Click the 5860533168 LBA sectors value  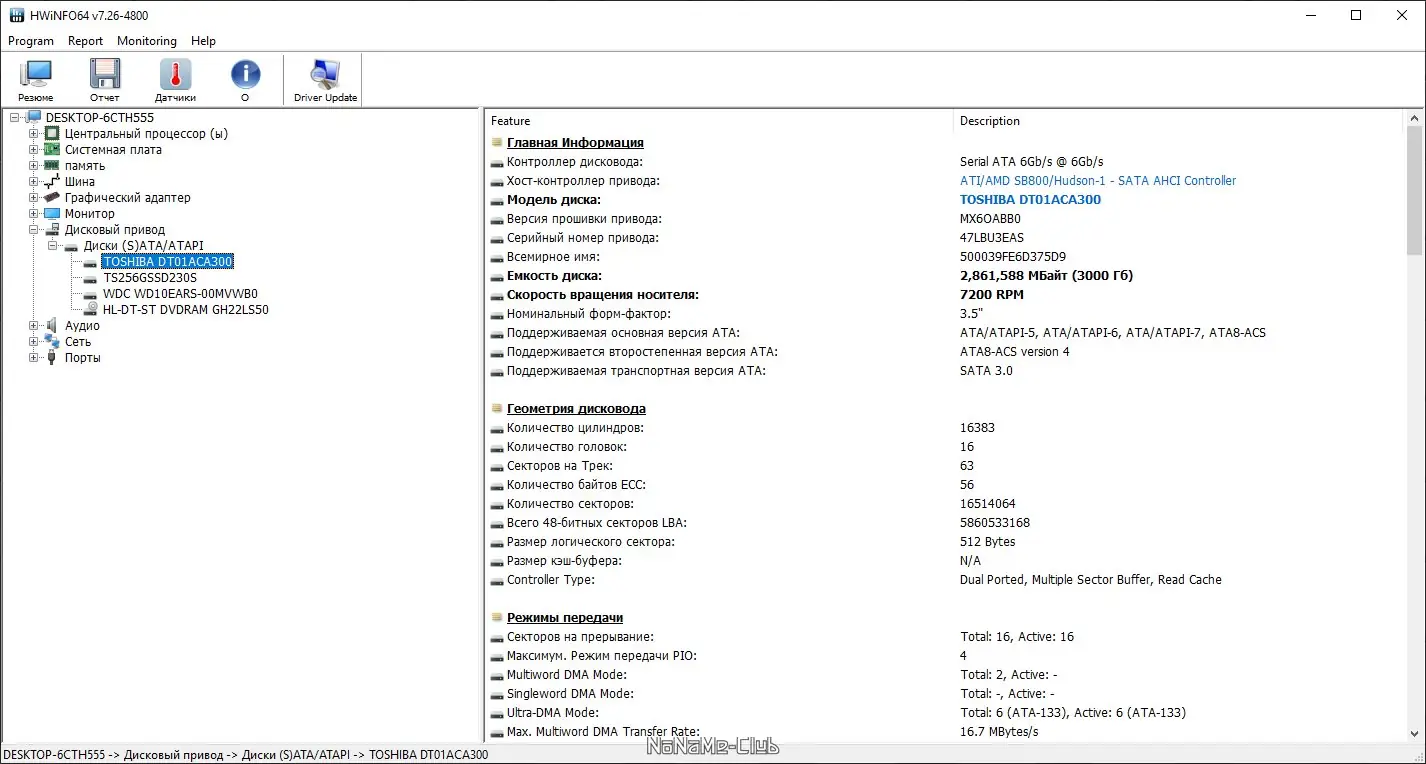point(995,523)
